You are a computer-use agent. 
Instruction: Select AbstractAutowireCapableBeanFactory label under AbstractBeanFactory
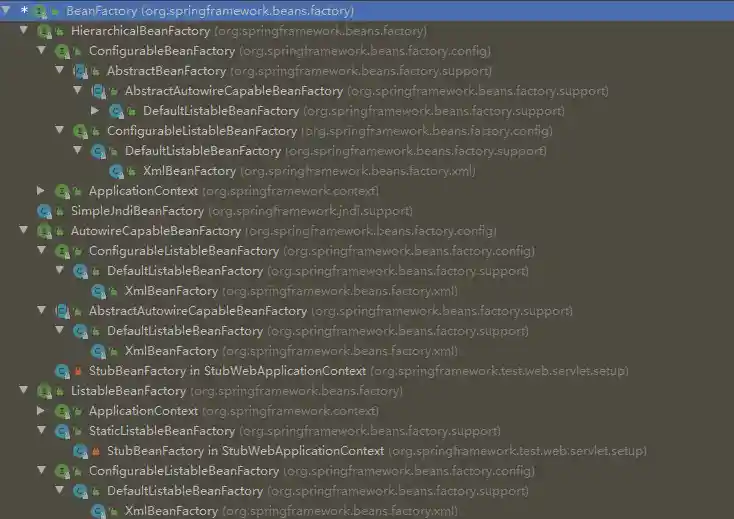(234, 91)
